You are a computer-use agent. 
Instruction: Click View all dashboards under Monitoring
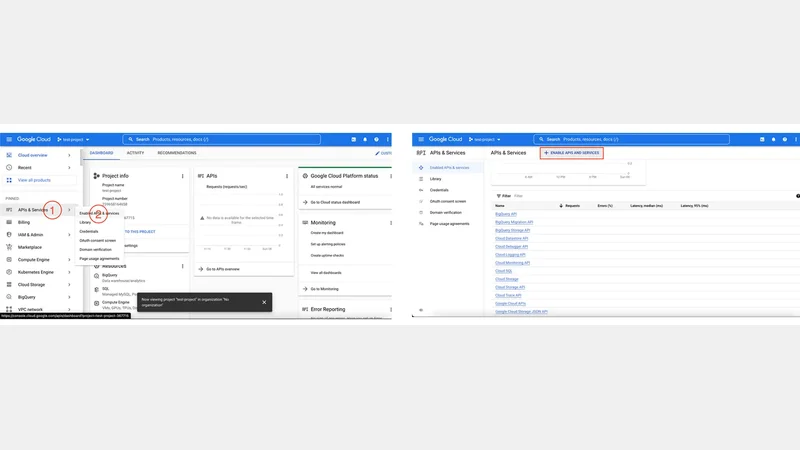pos(326,273)
